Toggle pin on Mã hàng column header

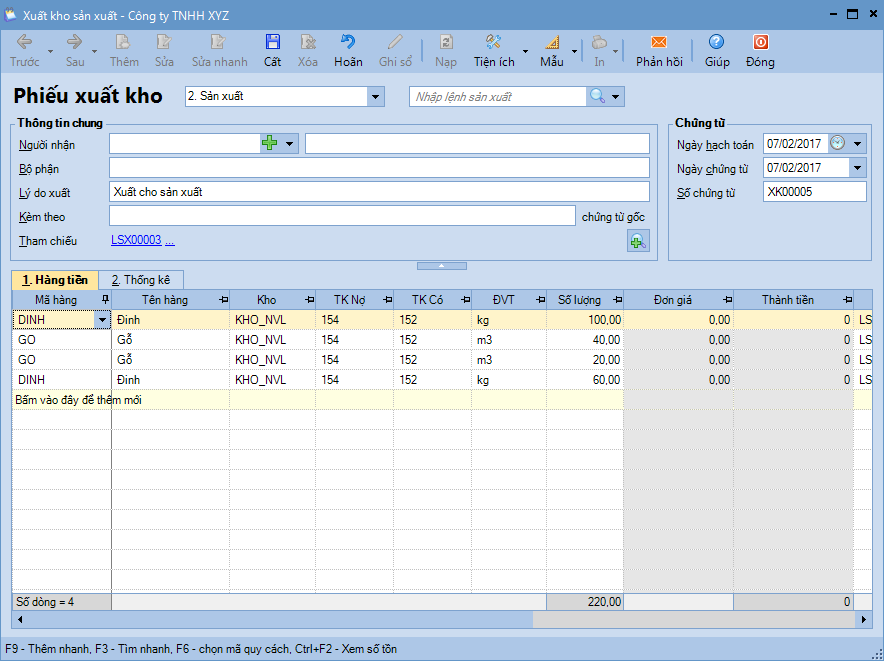point(104,300)
